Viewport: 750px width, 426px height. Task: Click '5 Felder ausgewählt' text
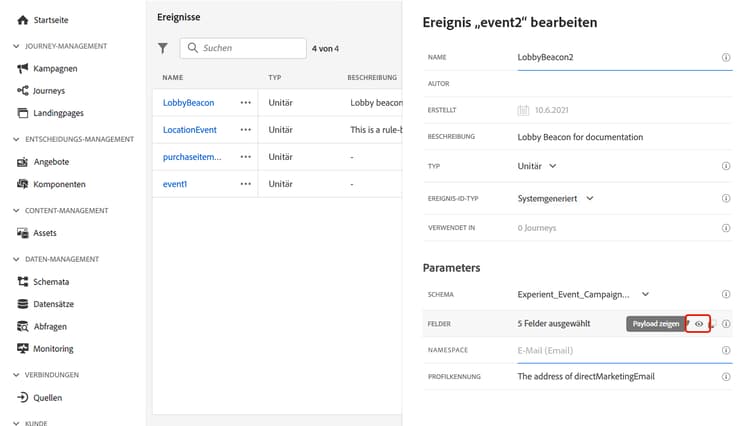(x=554, y=324)
